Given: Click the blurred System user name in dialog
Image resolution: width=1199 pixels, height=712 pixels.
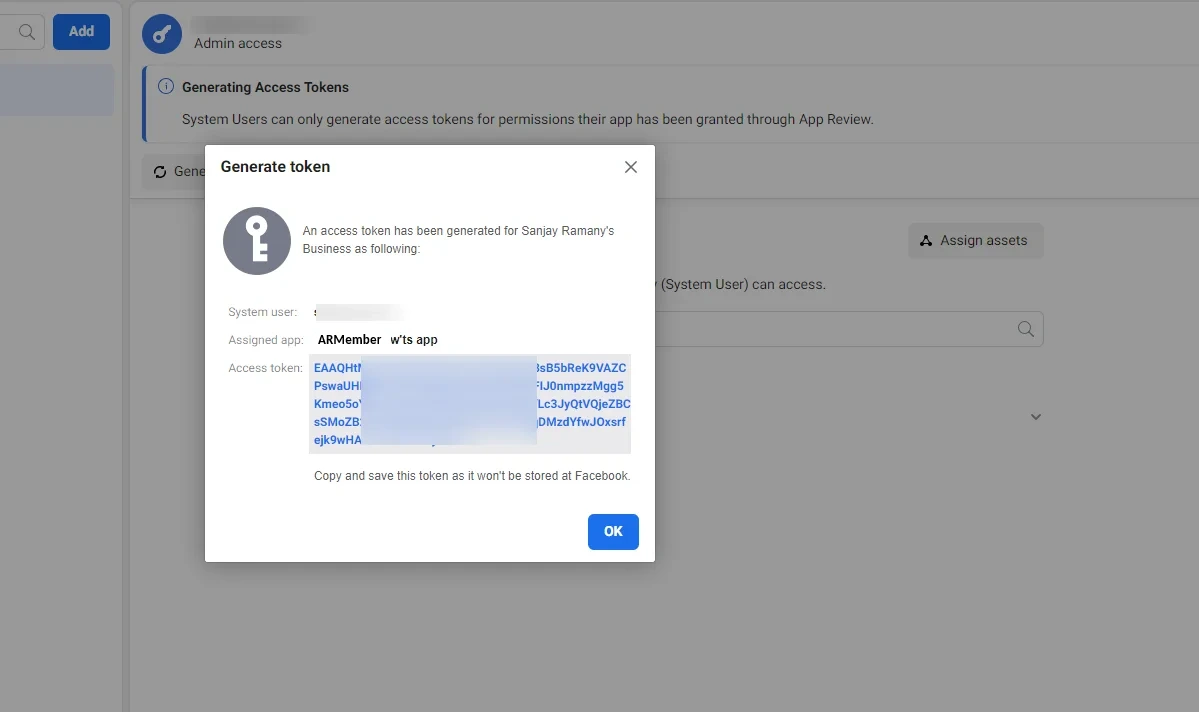Looking at the screenshot, I should [x=358, y=312].
